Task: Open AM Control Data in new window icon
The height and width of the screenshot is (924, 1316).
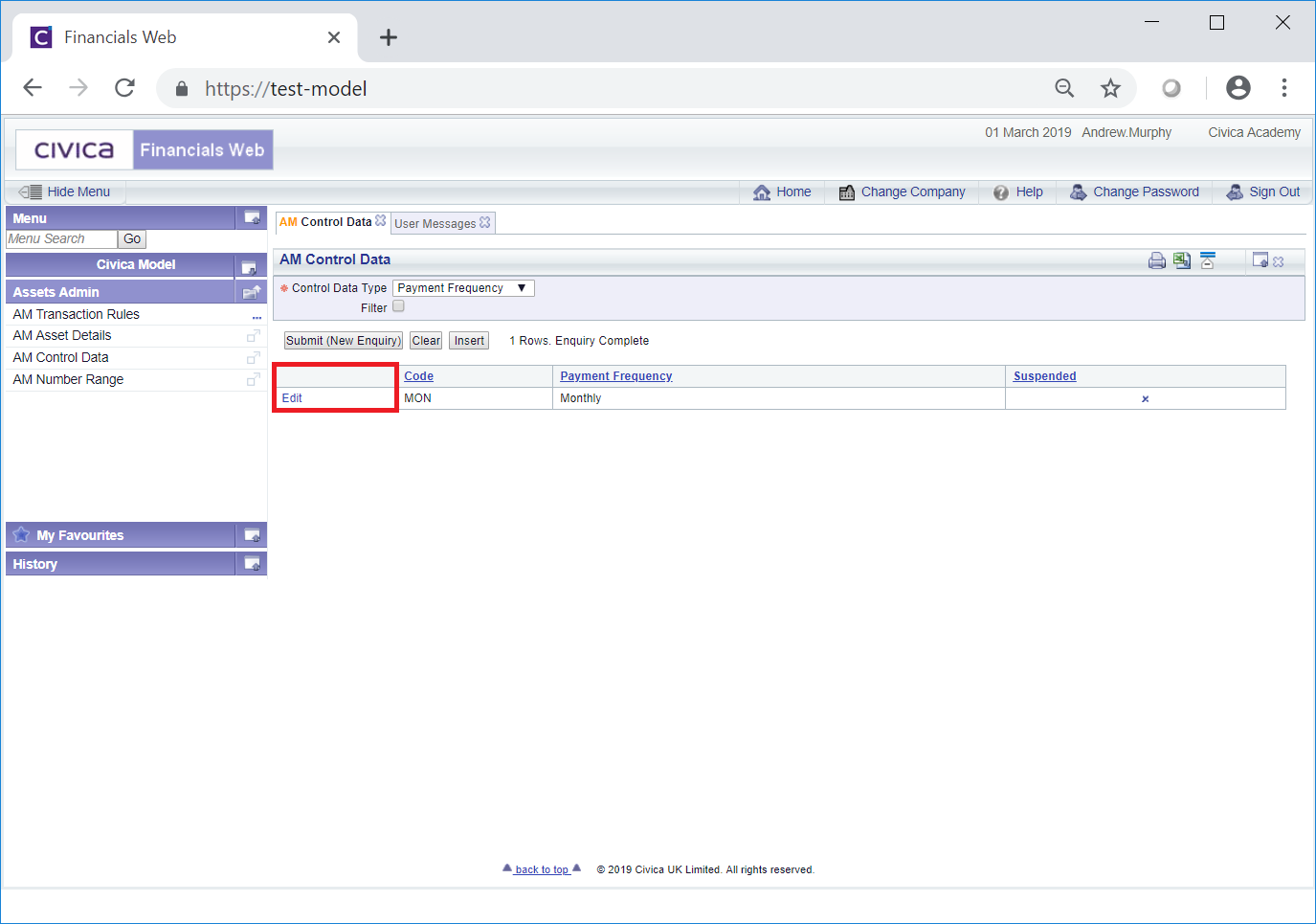Action: click(x=254, y=357)
